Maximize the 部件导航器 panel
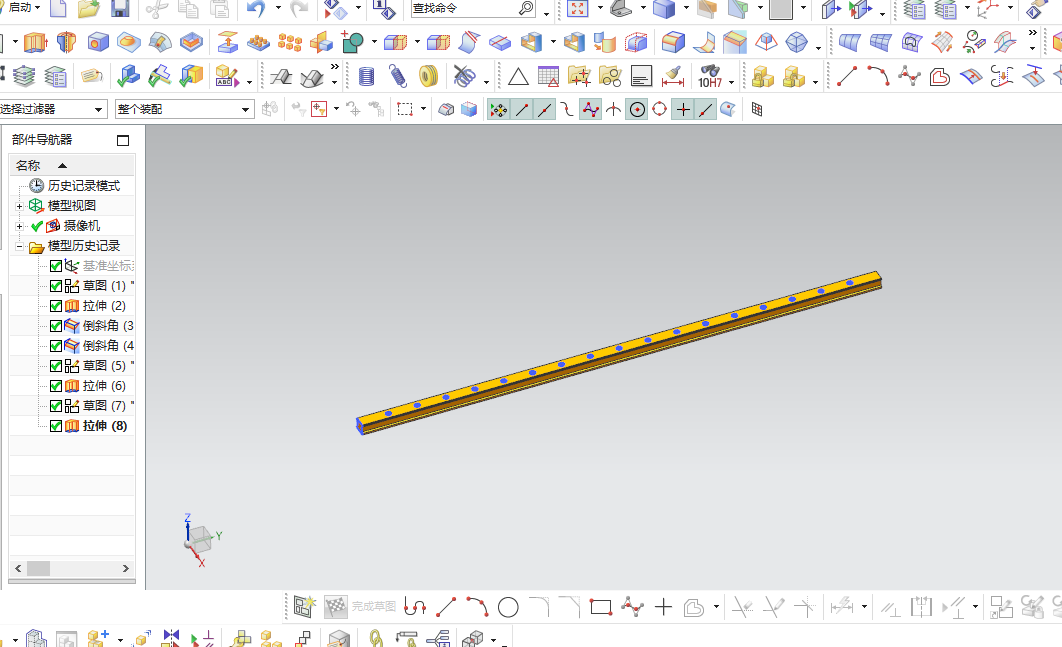Screen dimensions: 1062x647 tap(123, 140)
